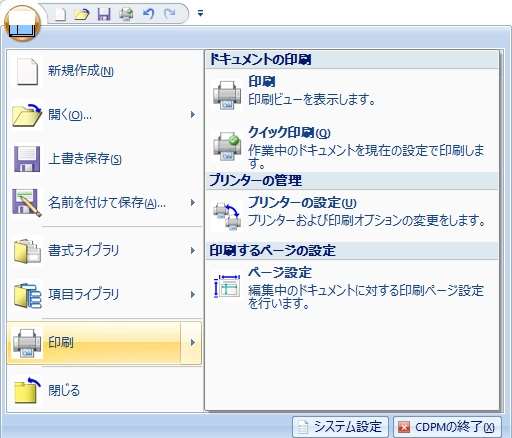This screenshot has height=438, width=512.
Task: Click Undo arrow in quick access toolbar
Action: coord(148,14)
